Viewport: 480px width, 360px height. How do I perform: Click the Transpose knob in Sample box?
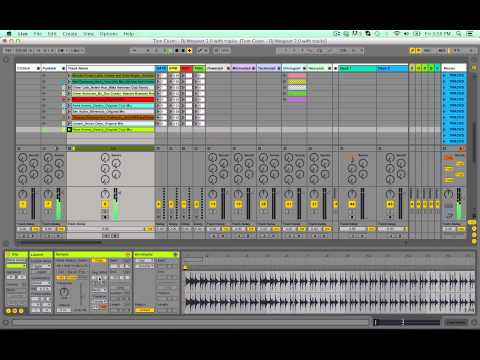[x=64, y=292]
